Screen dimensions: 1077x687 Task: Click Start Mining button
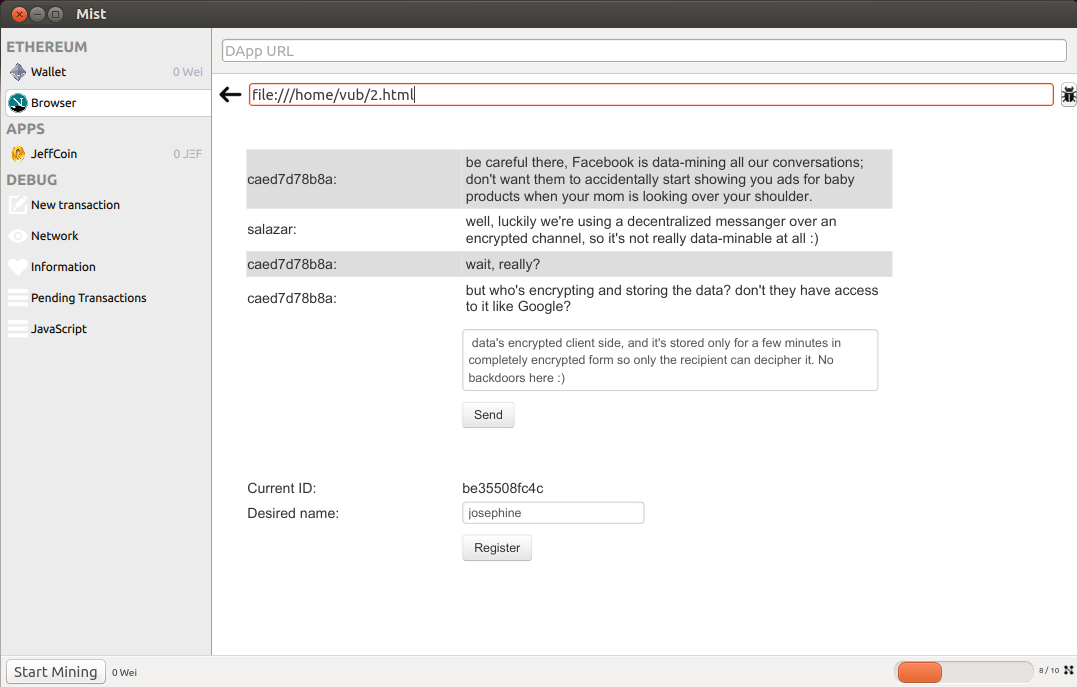pyautogui.click(x=56, y=672)
